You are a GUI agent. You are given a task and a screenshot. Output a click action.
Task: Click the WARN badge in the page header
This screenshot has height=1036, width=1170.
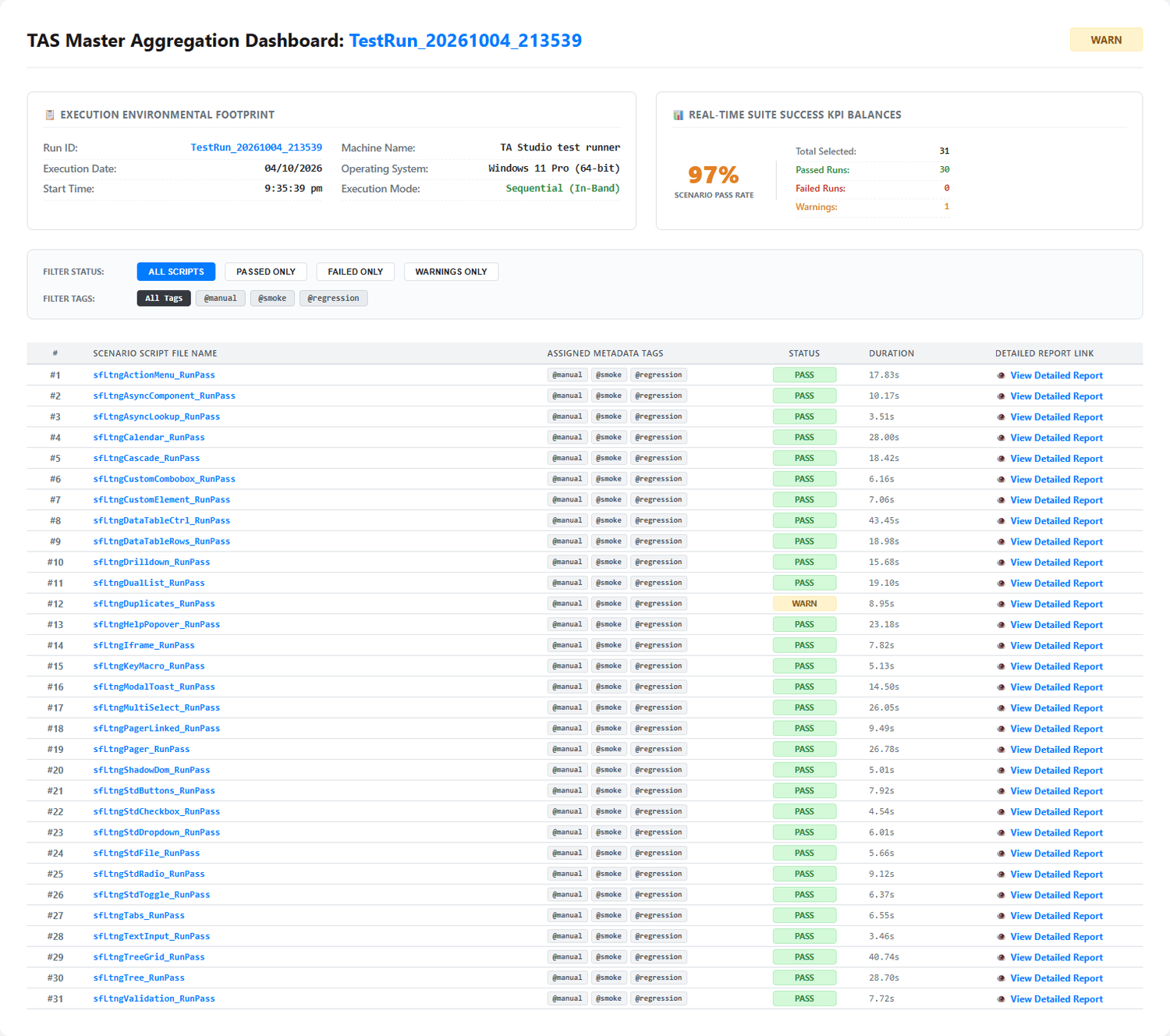coord(1106,40)
